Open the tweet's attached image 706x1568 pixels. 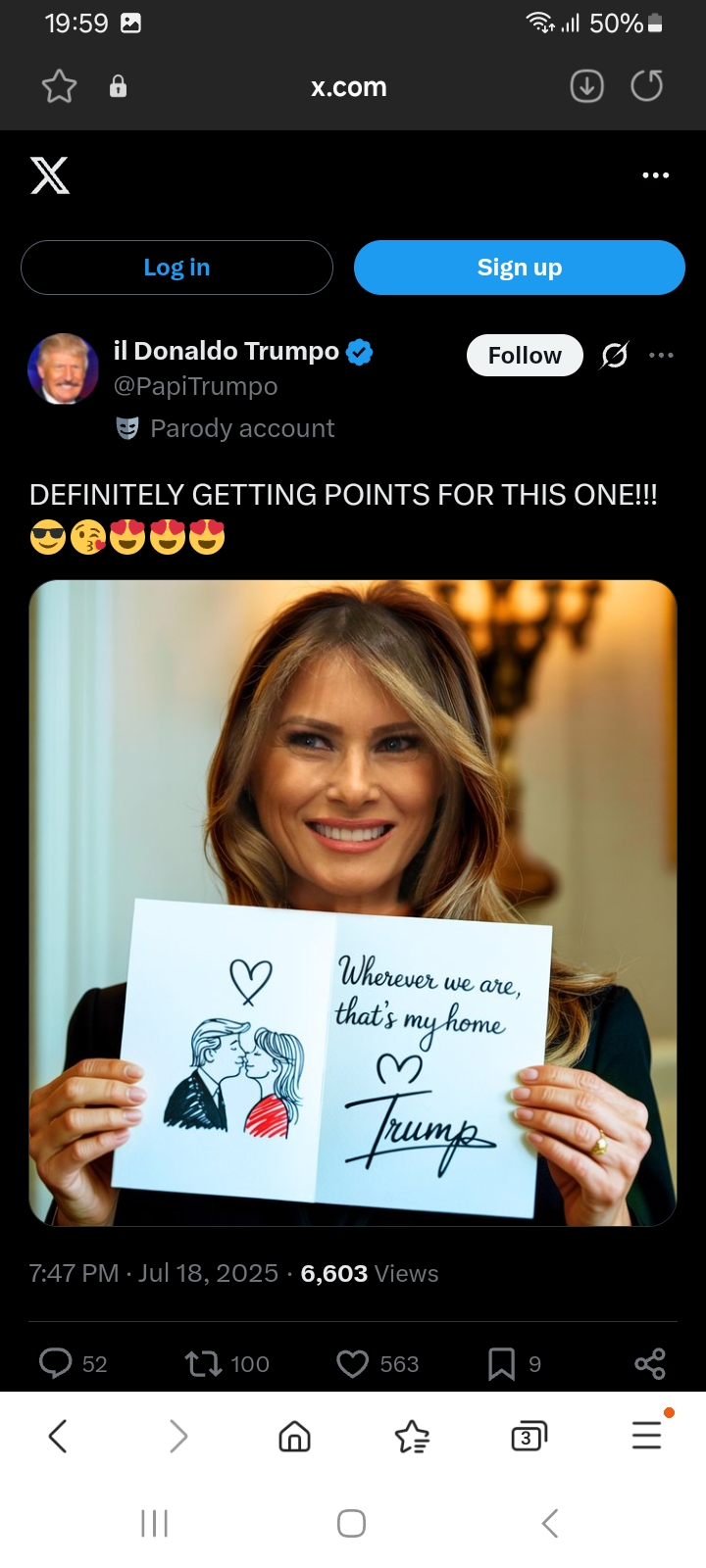[353, 903]
